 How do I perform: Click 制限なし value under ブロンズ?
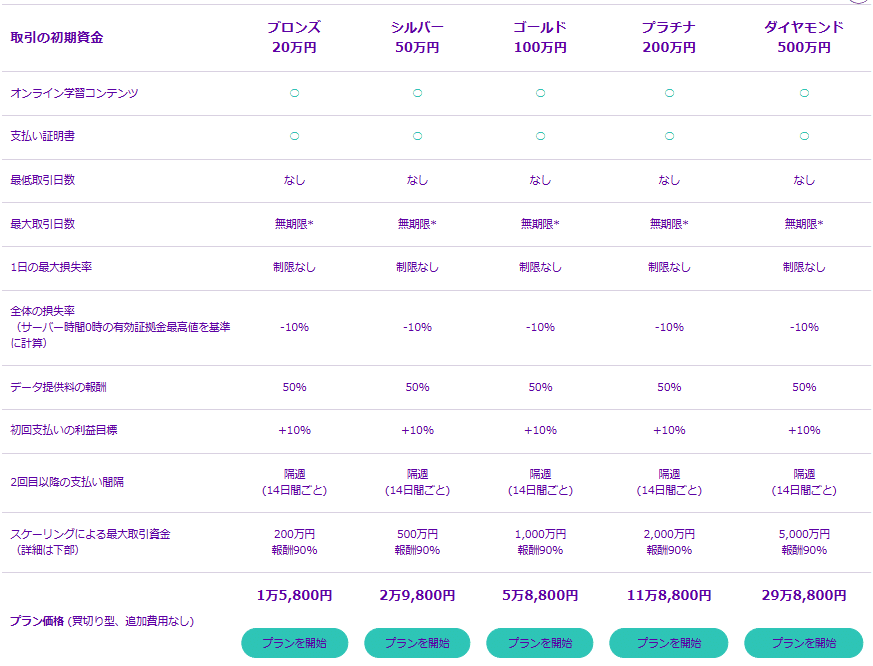coord(295,267)
